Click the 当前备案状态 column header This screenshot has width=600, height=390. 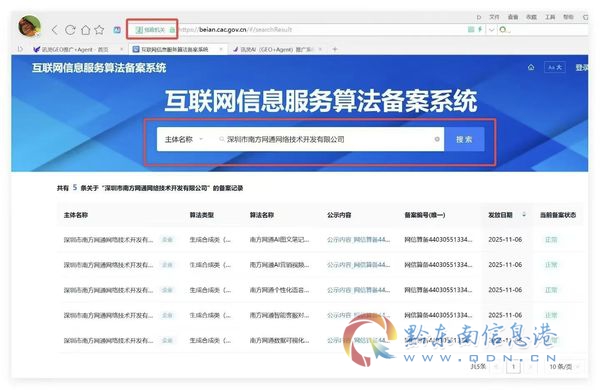point(558,215)
